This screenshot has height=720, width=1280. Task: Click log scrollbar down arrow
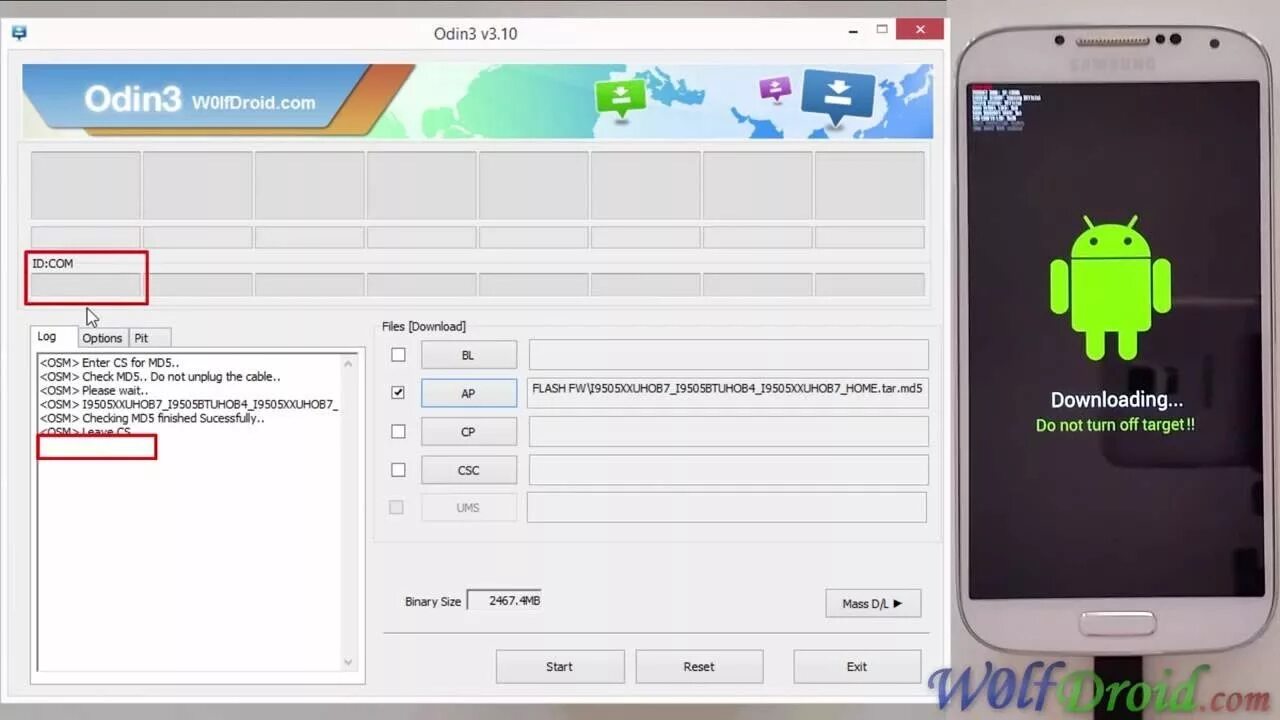[x=348, y=662]
